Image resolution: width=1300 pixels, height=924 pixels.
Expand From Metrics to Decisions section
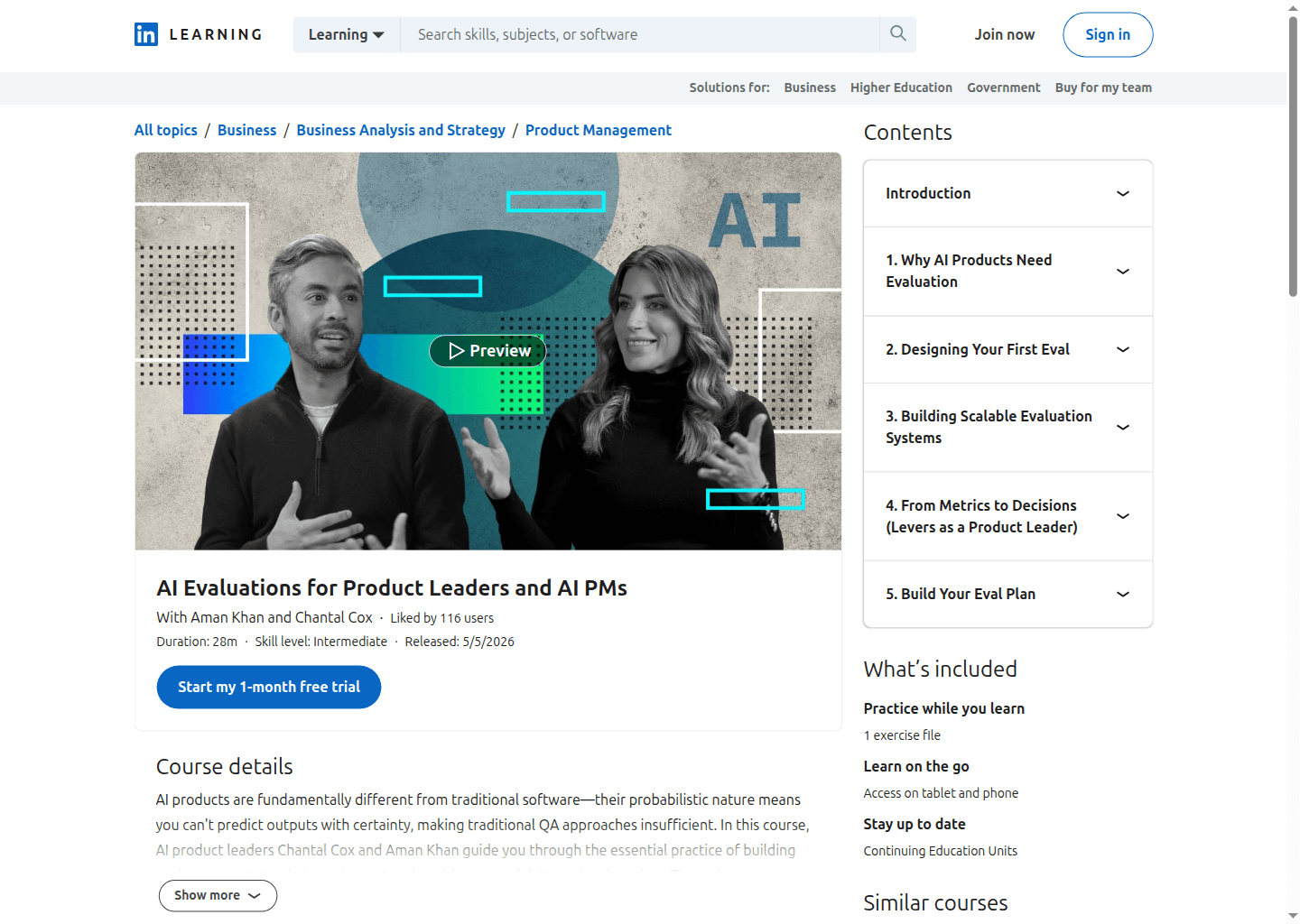point(1007,516)
